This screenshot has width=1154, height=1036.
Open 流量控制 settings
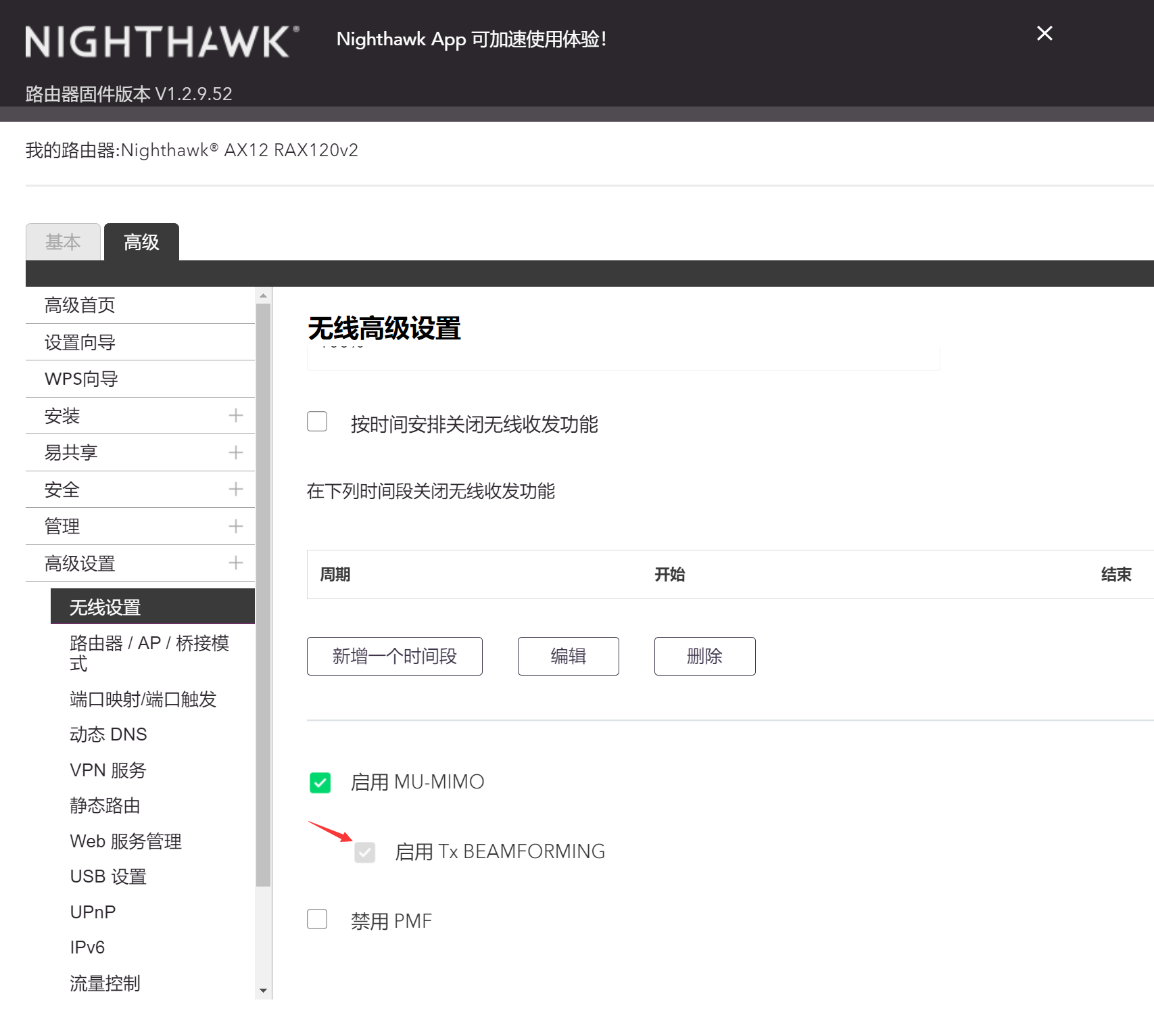coord(105,983)
